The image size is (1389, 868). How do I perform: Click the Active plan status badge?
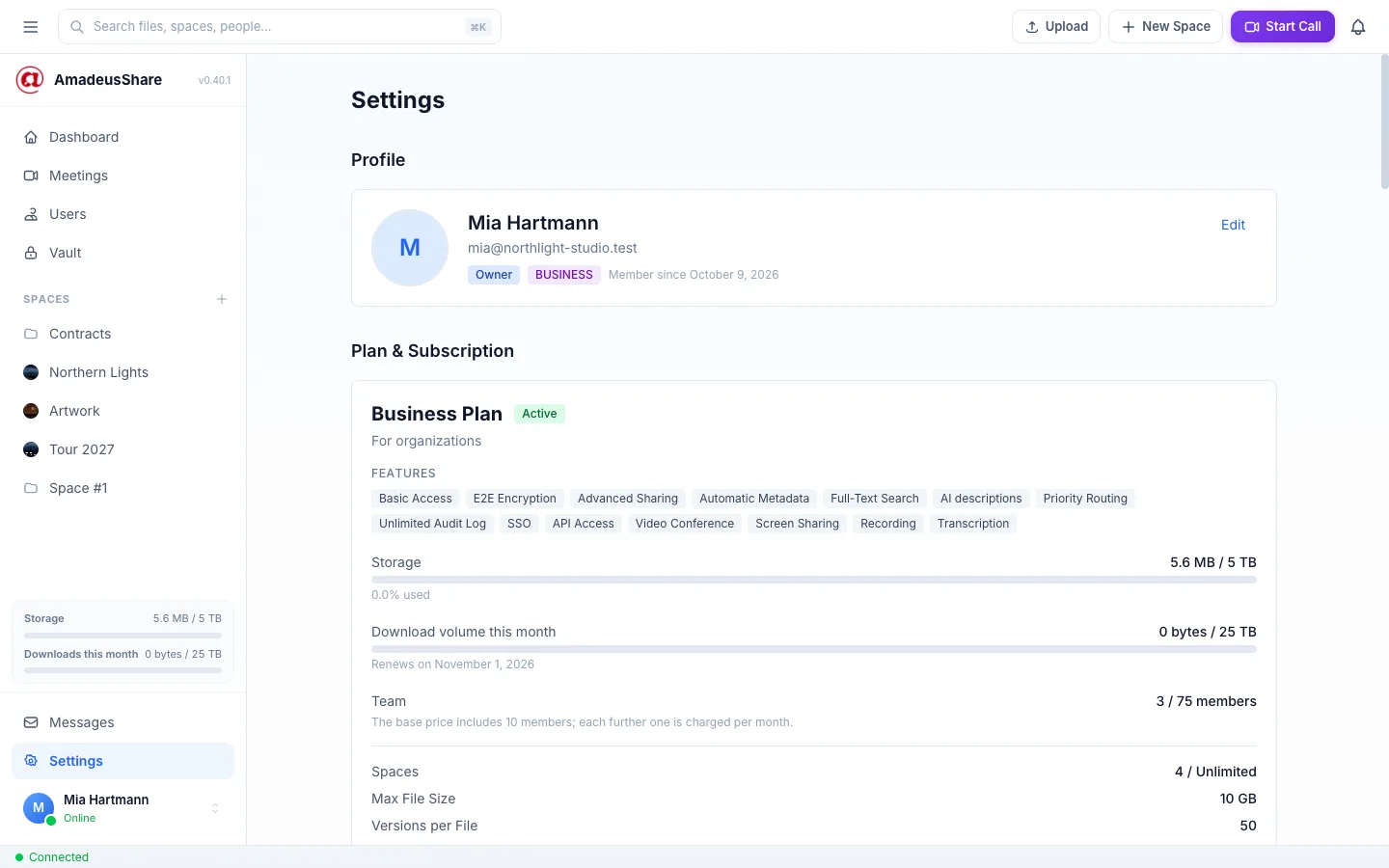click(539, 414)
